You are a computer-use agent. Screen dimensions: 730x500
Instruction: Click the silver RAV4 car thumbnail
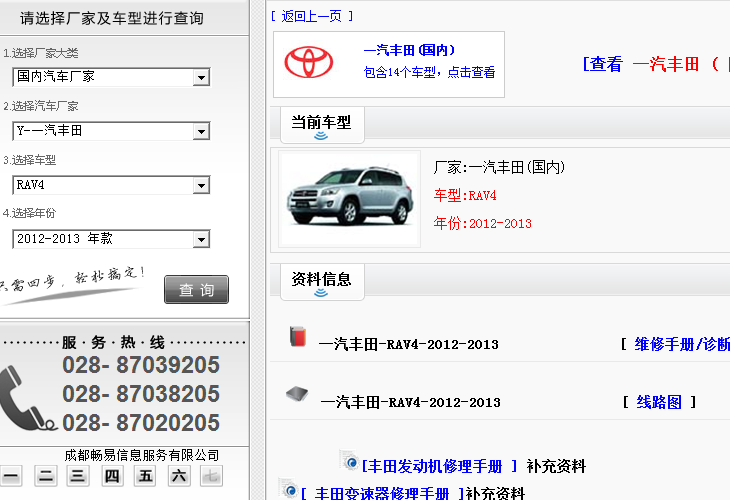pyautogui.click(x=350, y=199)
